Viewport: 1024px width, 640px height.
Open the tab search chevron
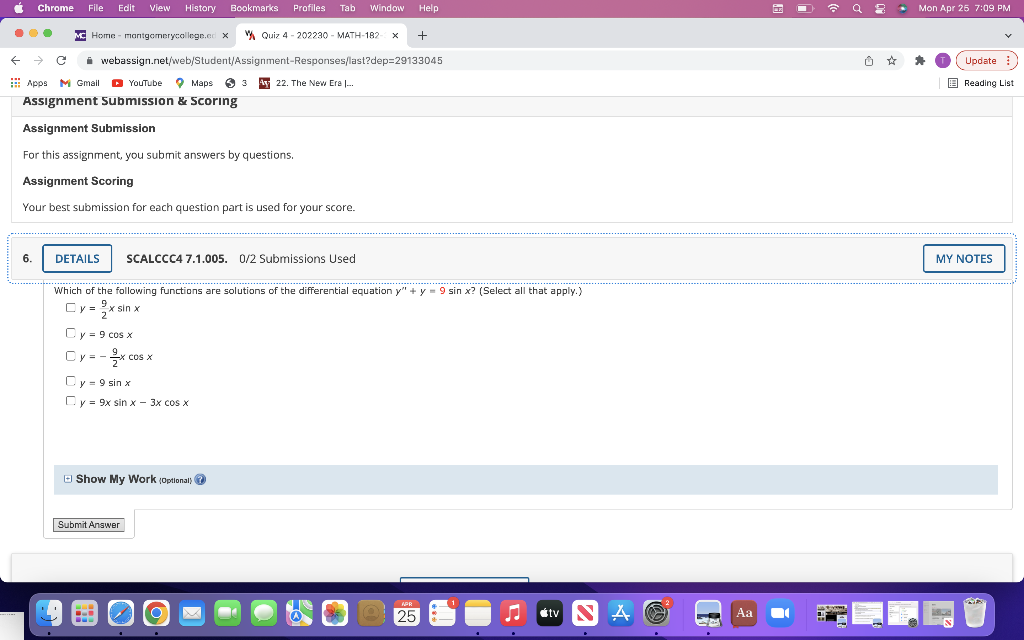[1009, 34]
